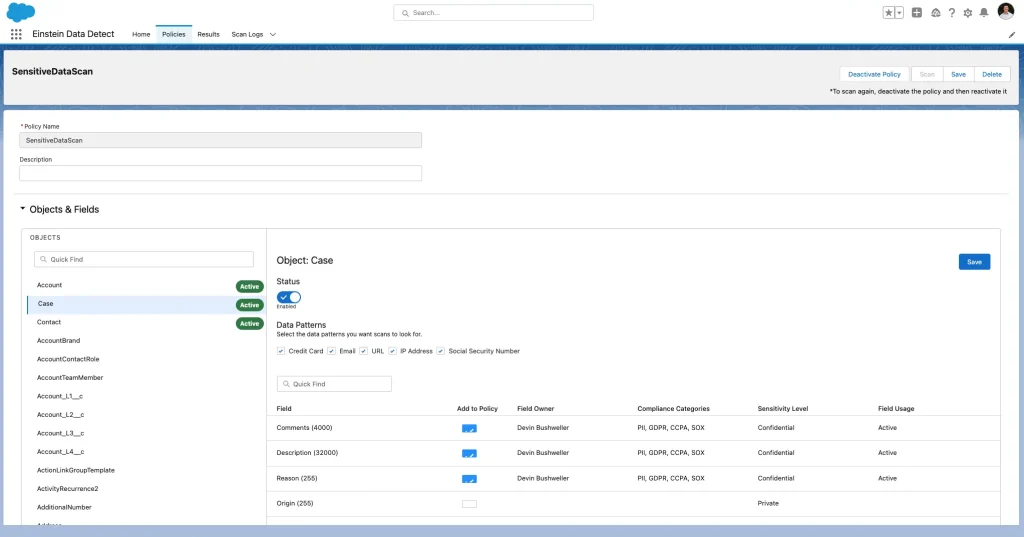
Task: Open the favorites list dropdown arrow
Action: (x=899, y=12)
